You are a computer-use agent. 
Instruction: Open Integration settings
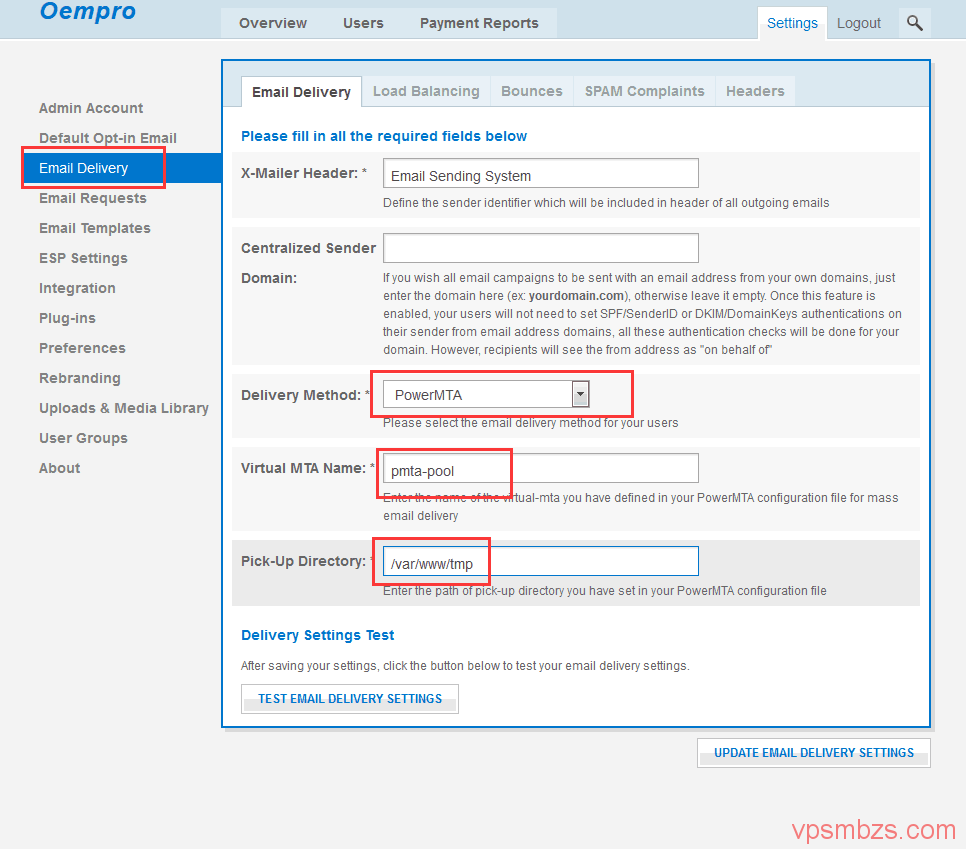77,288
